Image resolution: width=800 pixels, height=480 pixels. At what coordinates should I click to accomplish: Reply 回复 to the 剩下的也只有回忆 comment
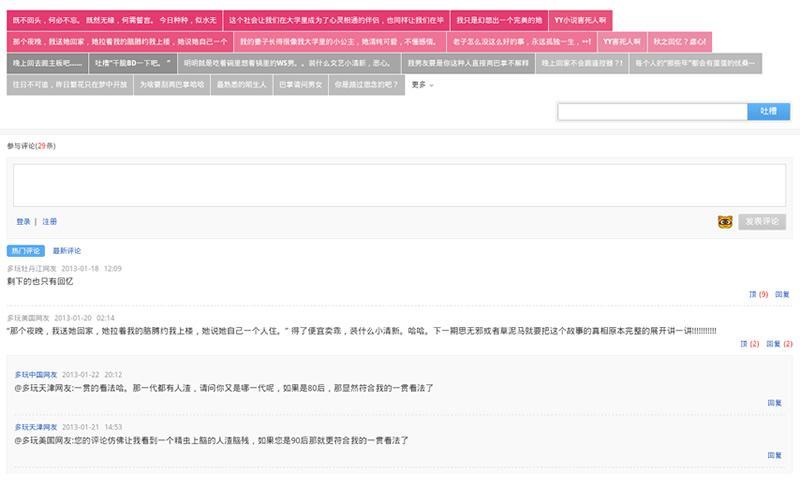coord(782,294)
